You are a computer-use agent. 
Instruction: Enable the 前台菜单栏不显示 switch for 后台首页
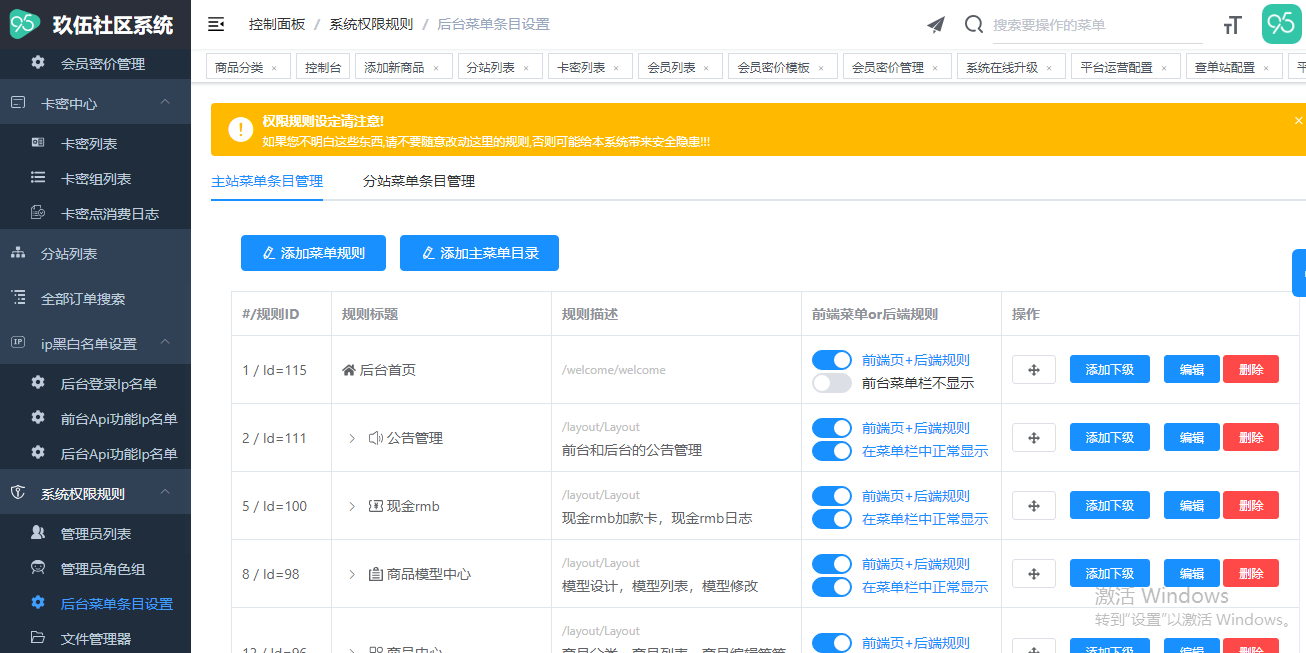point(832,383)
